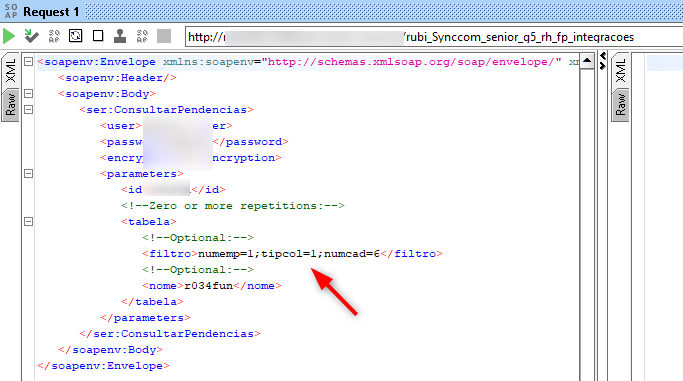Click the gray cancel request square

[x=164, y=36]
